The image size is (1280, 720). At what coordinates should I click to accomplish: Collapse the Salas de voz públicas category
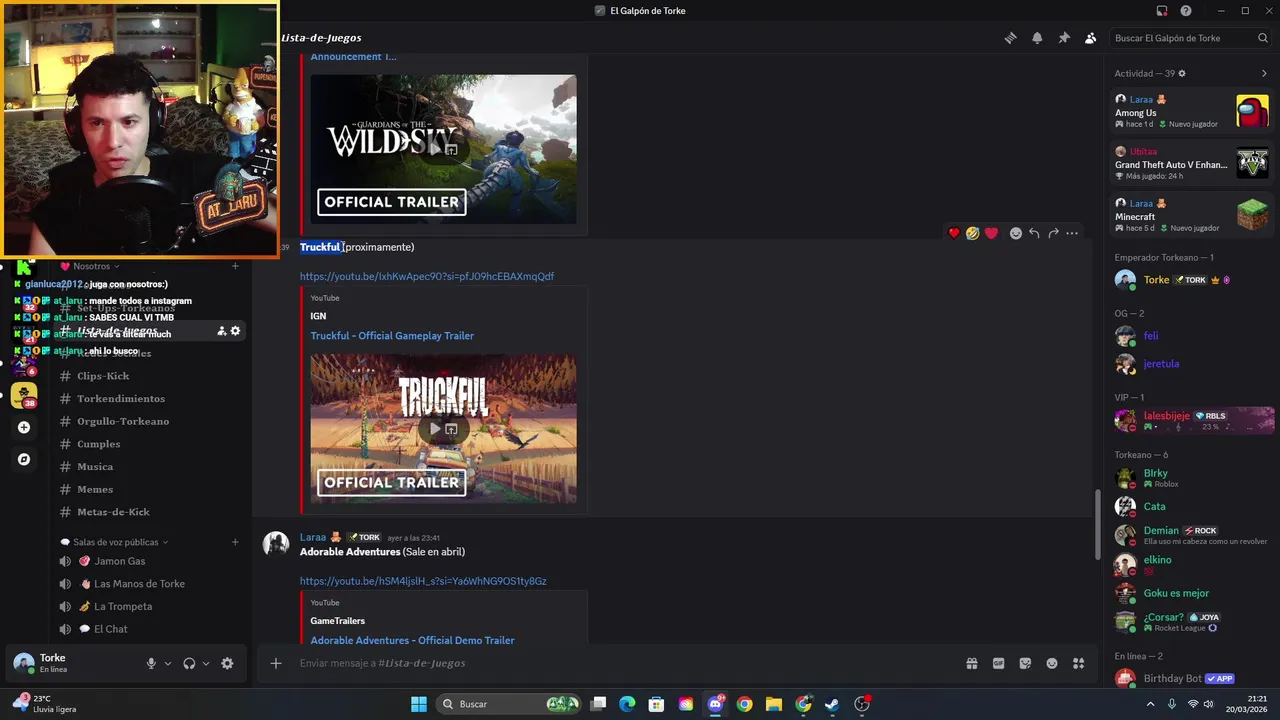(116, 542)
